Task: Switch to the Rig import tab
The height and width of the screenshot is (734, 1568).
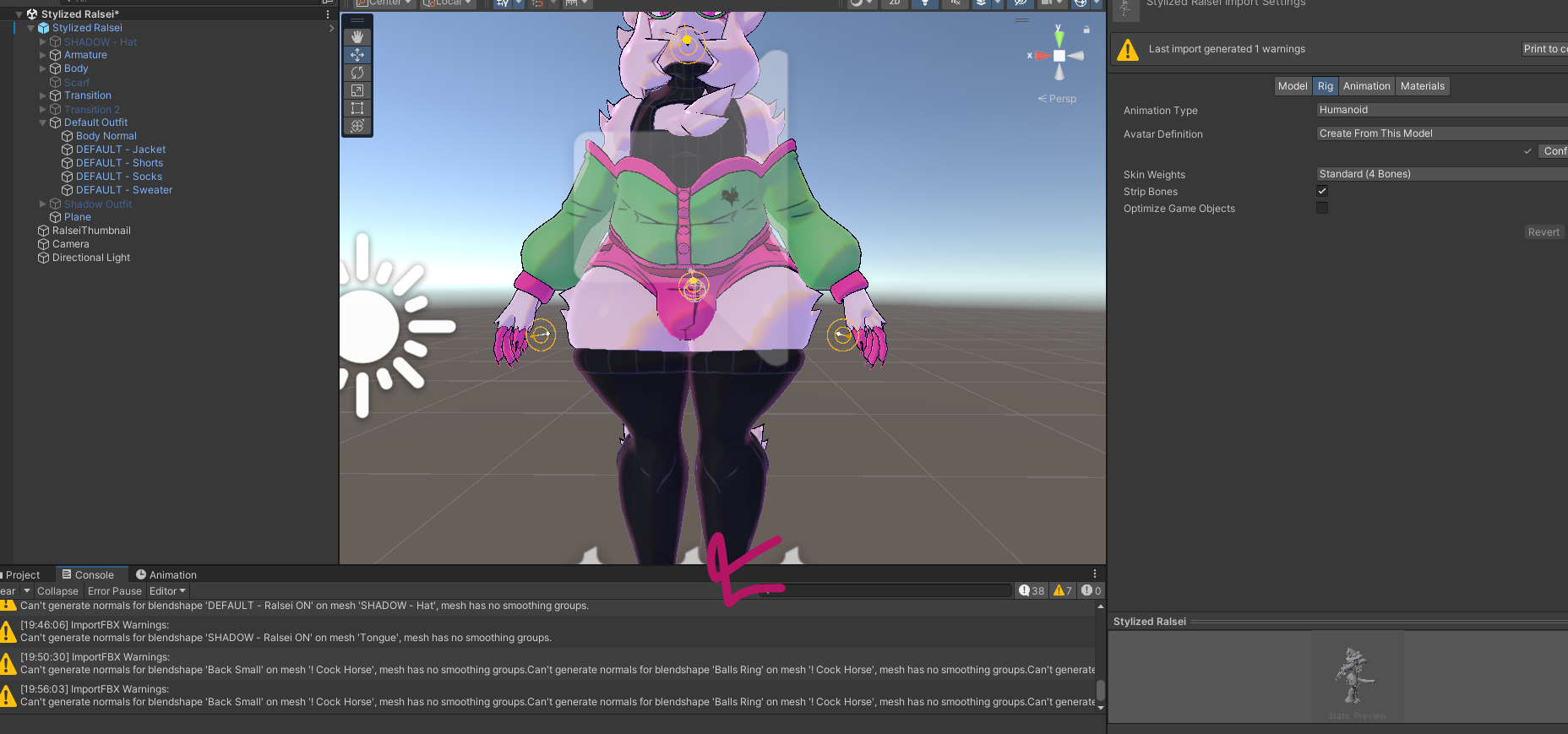Action: (1326, 86)
